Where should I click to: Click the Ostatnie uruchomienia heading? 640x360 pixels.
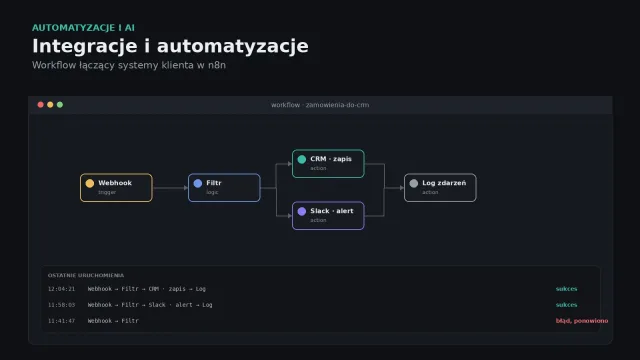(86, 275)
